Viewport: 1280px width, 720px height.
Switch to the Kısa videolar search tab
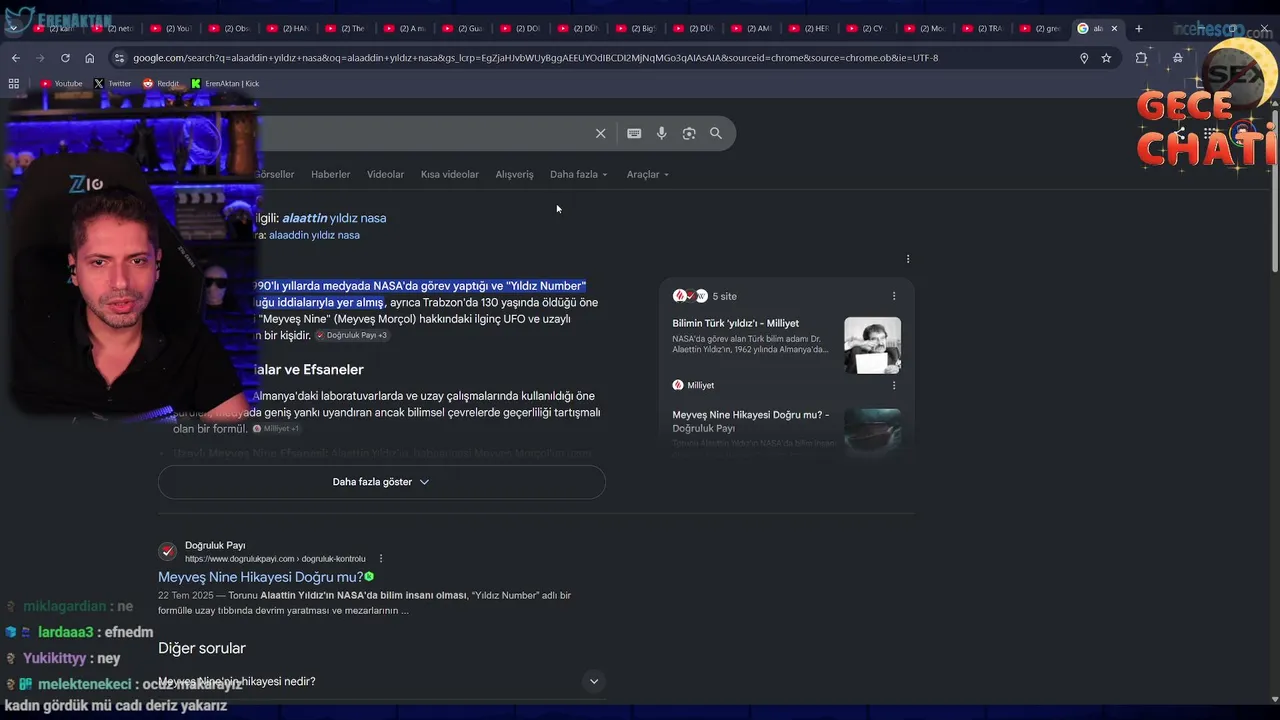tap(449, 174)
